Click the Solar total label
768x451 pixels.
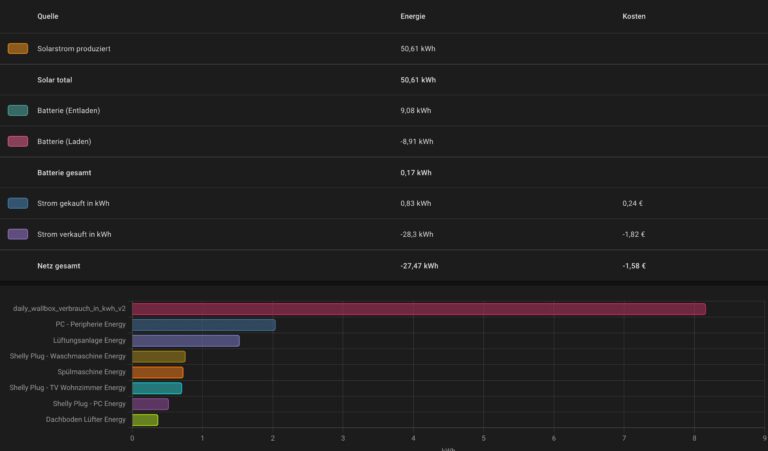[x=54, y=80]
